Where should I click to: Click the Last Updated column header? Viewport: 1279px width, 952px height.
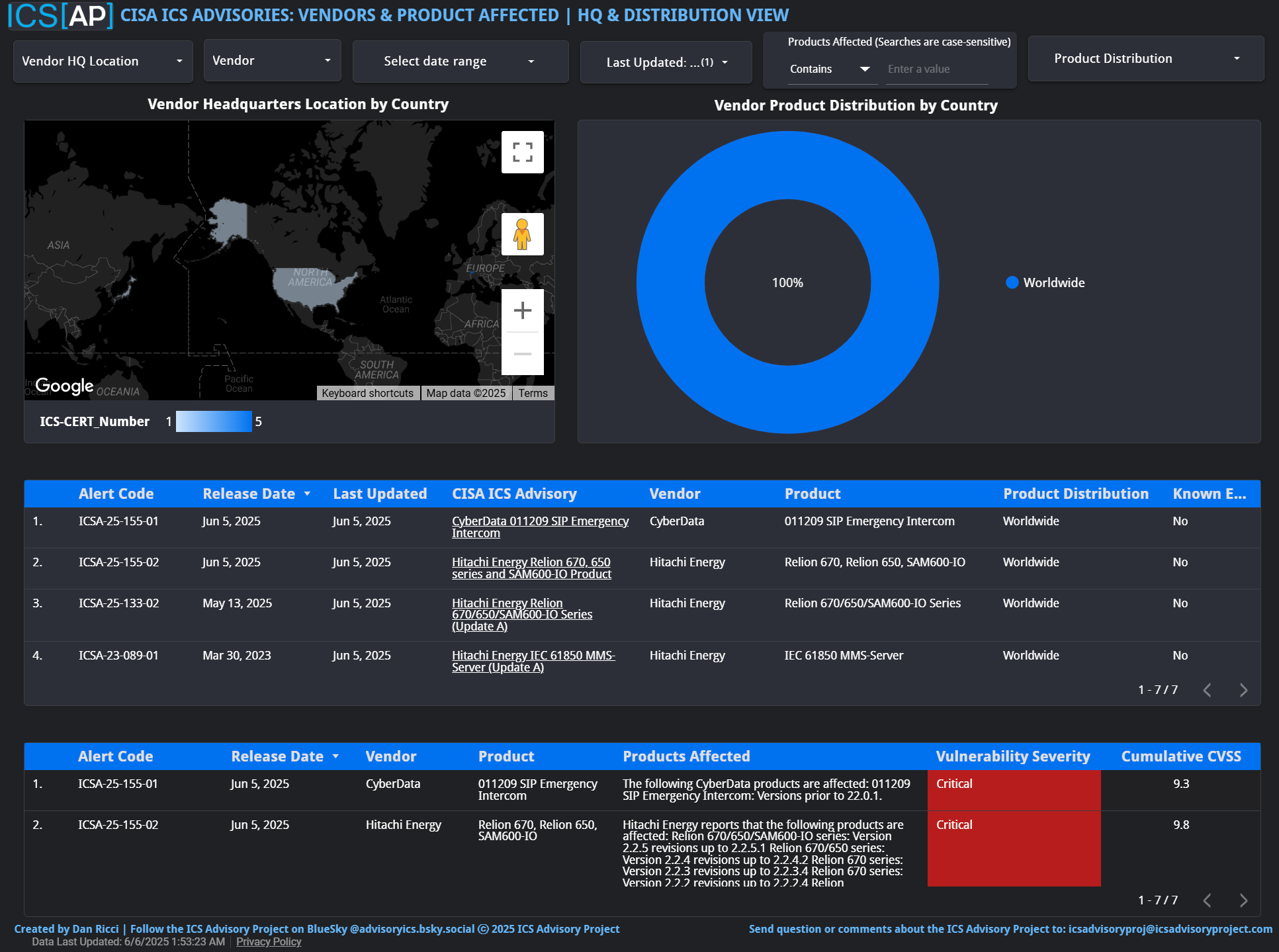pos(380,494)
